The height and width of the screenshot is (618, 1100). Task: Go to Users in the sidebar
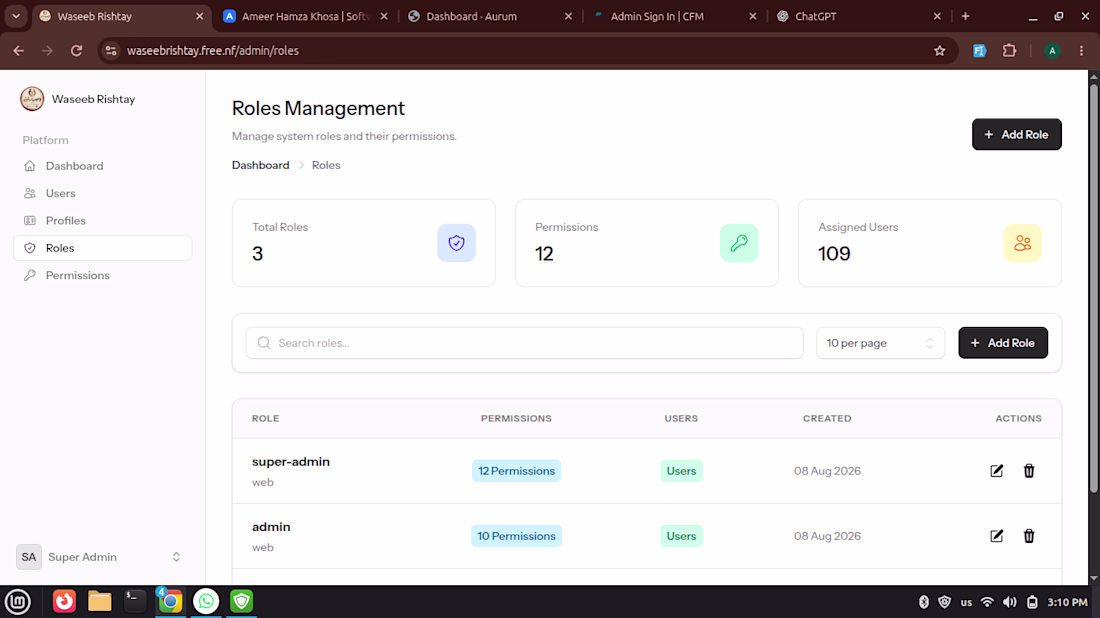pos(102,194)
